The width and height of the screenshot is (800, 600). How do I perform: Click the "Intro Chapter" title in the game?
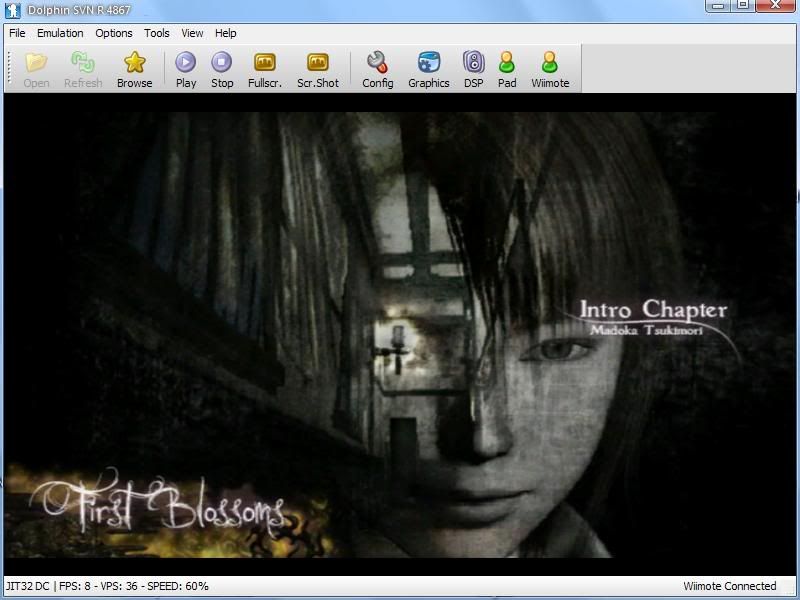654,310
